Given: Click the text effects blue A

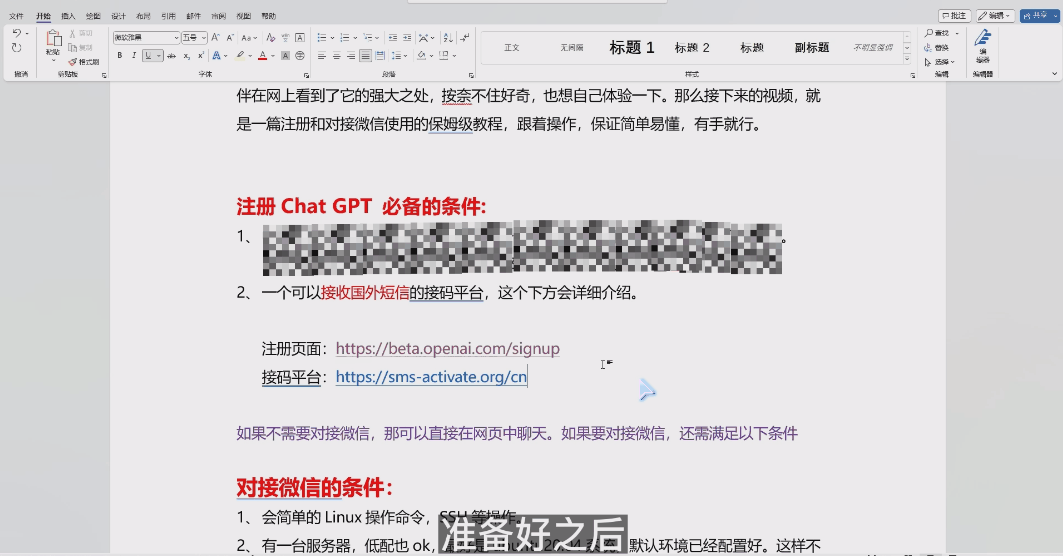Looking at the screenshot, I should 216,56.
